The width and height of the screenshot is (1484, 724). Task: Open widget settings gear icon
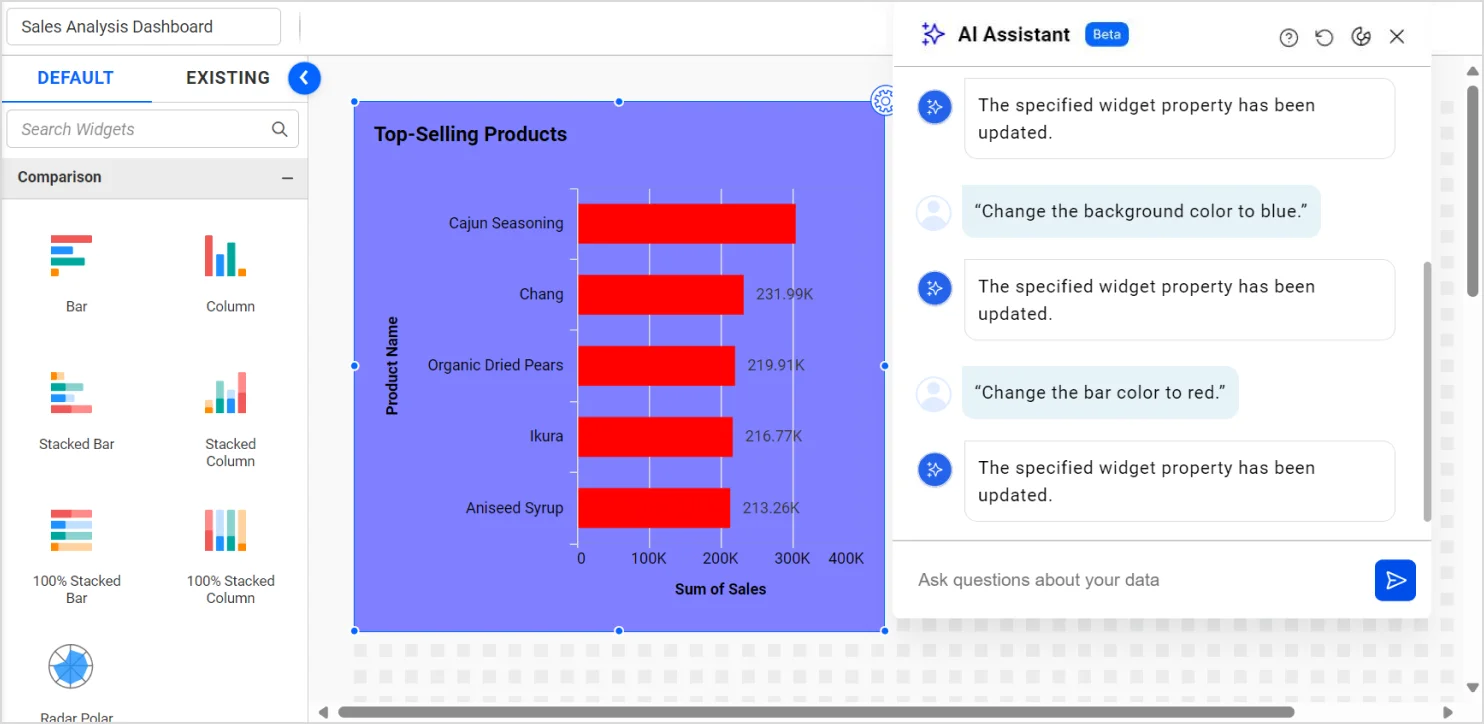(883, 100)
